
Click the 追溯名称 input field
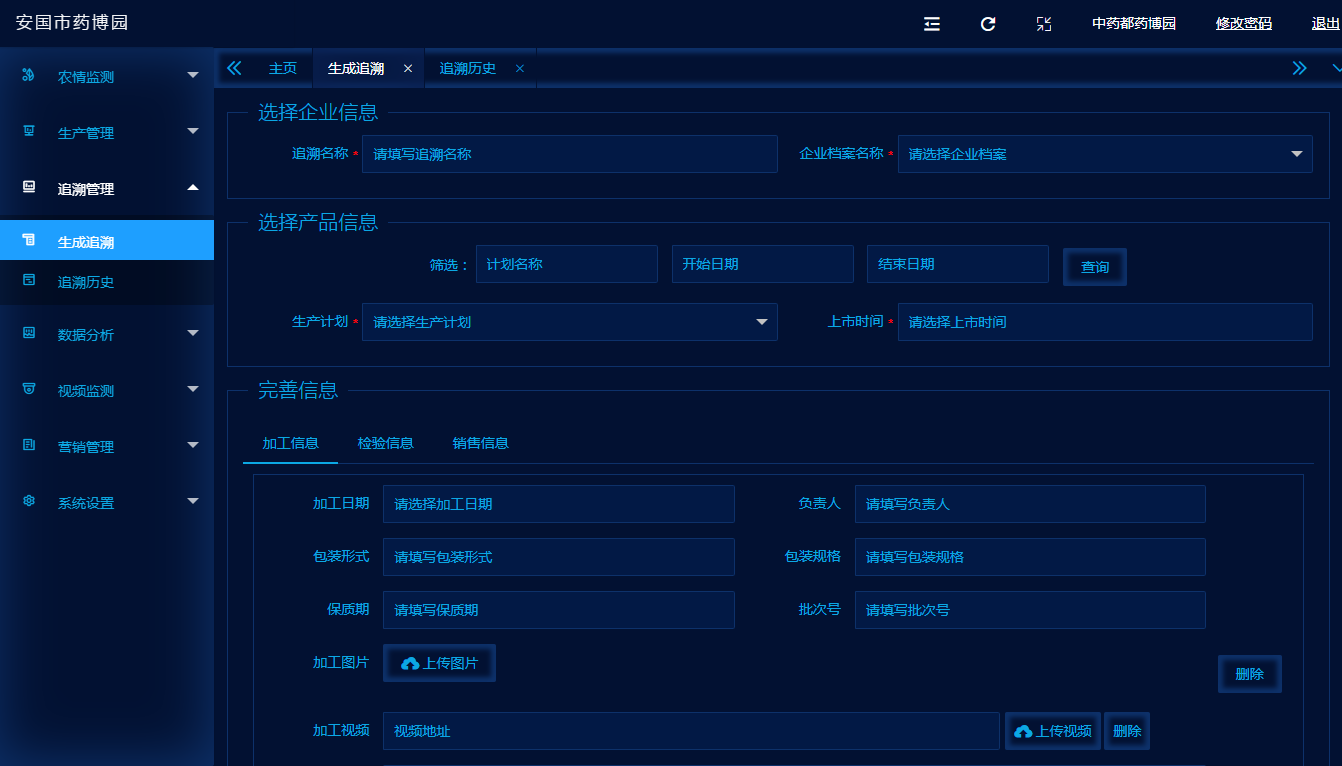tap(569, 154)
